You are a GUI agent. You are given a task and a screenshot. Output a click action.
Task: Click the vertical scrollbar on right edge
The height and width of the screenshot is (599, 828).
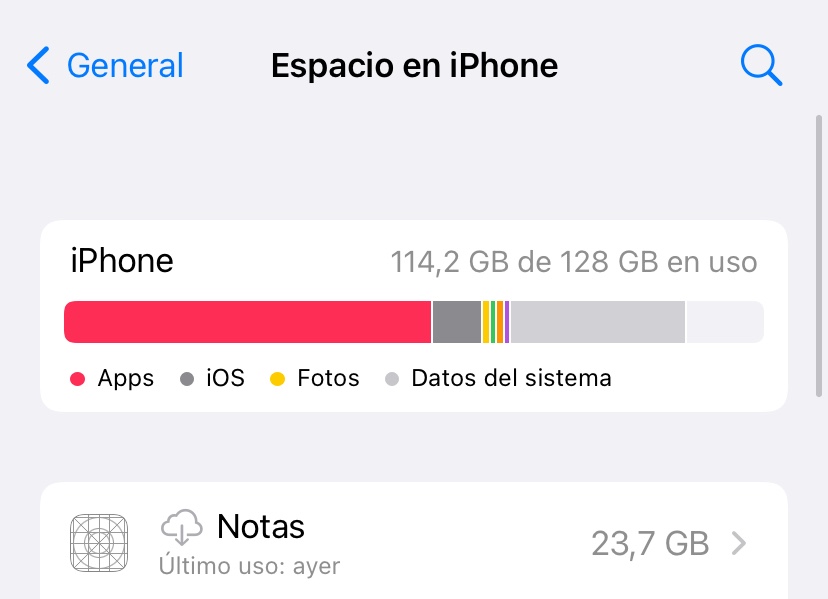coord(819,256)
